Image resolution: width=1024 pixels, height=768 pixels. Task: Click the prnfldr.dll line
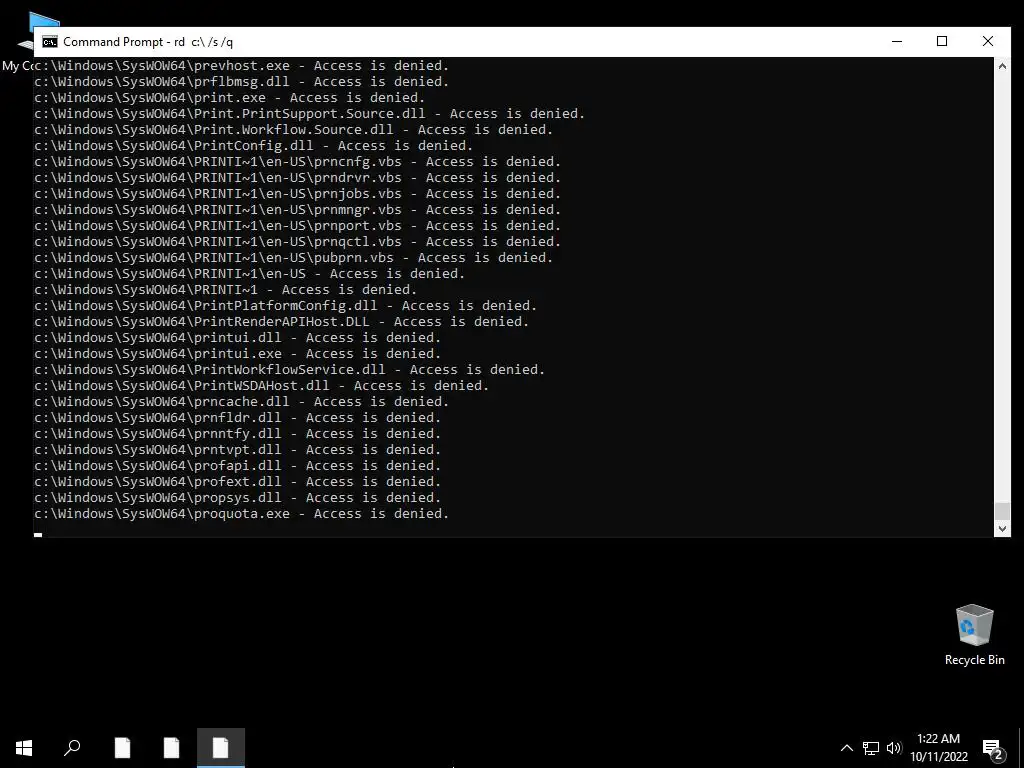coord(238,417)
